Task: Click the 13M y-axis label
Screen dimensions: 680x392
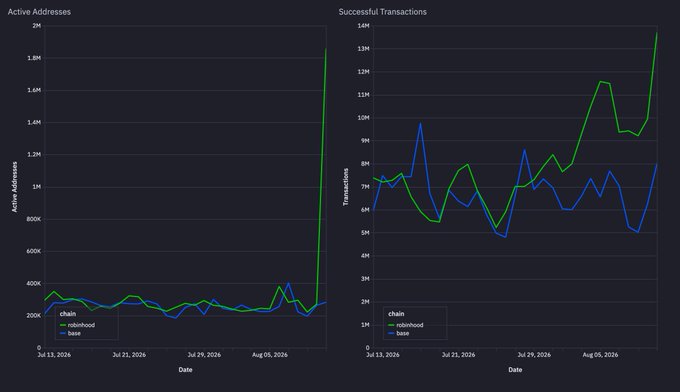Action: (363, 49)
